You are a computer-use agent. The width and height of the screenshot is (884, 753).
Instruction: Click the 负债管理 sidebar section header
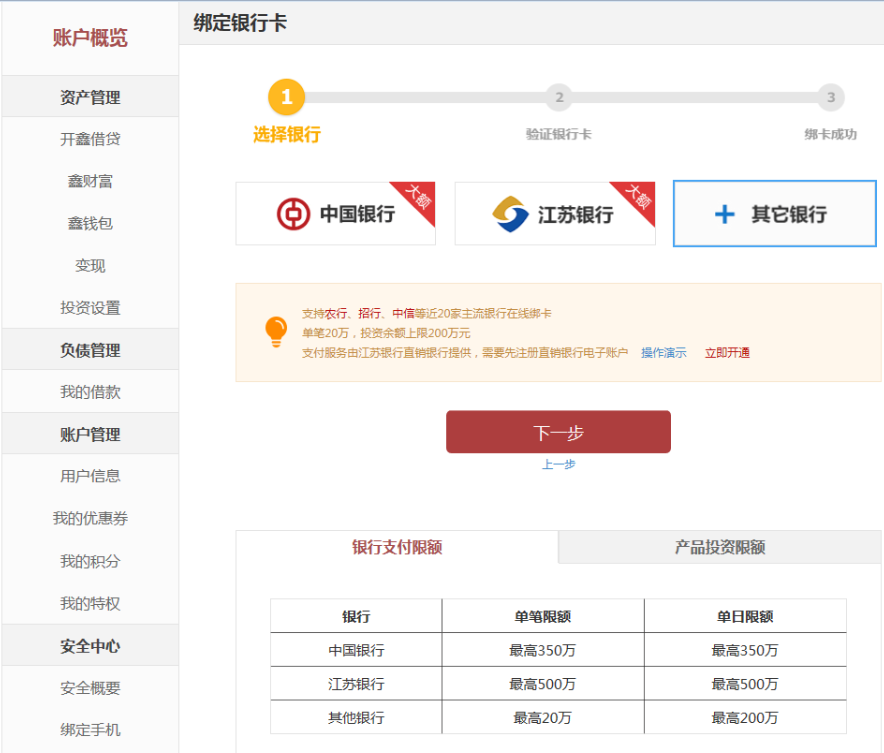click(90, 350)
